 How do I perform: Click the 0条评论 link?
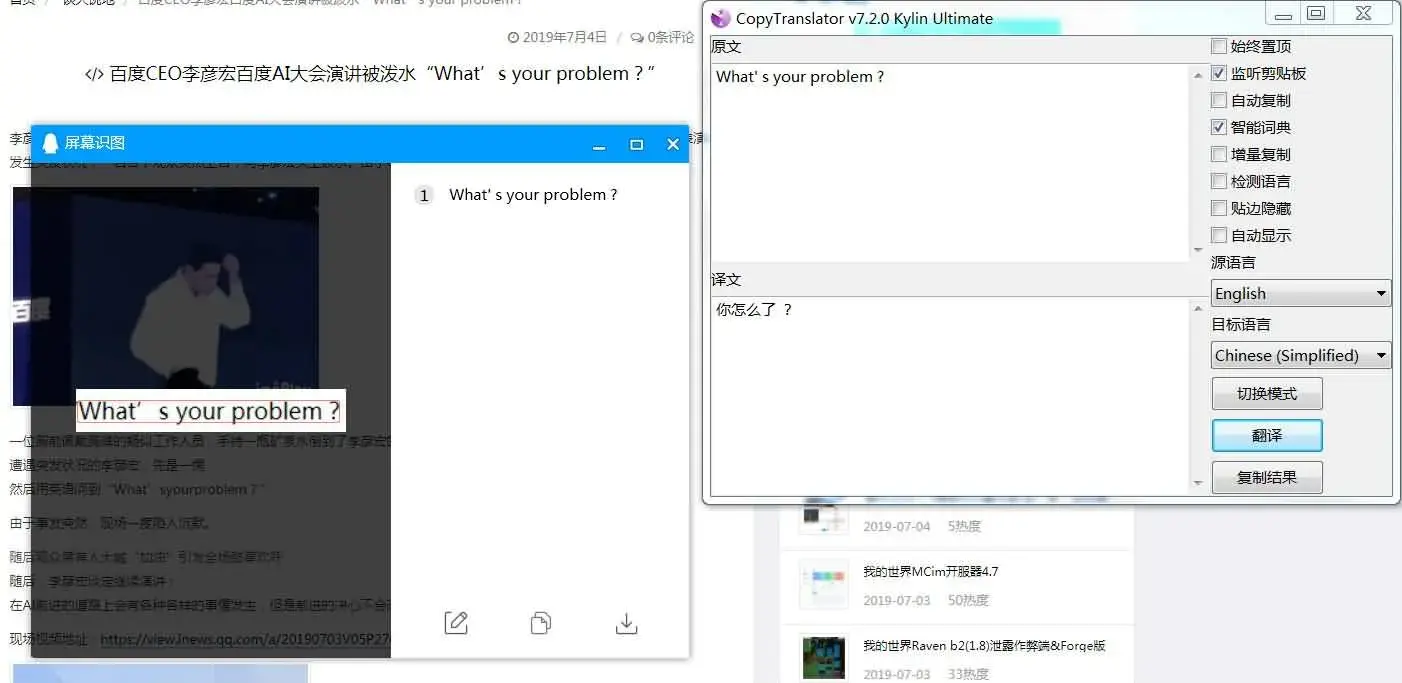click(x=670, y=37)
